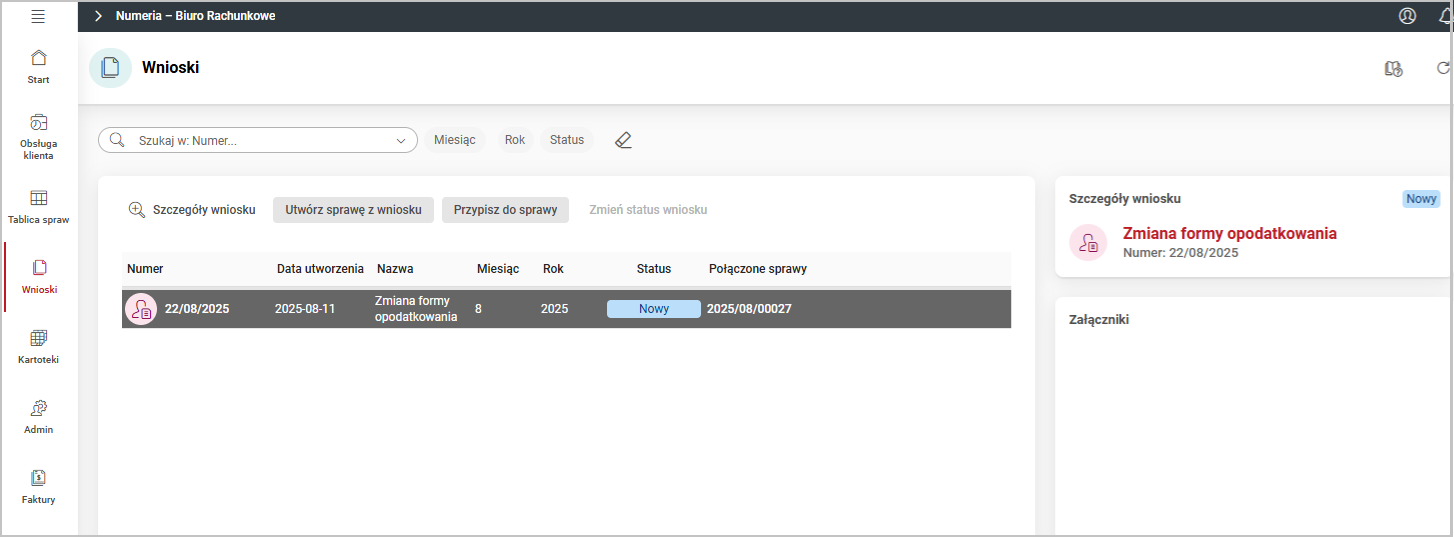Click Utwórz sprawę z wniosku button
This screenshot has height=537, width=1454.
click(353, 210)
